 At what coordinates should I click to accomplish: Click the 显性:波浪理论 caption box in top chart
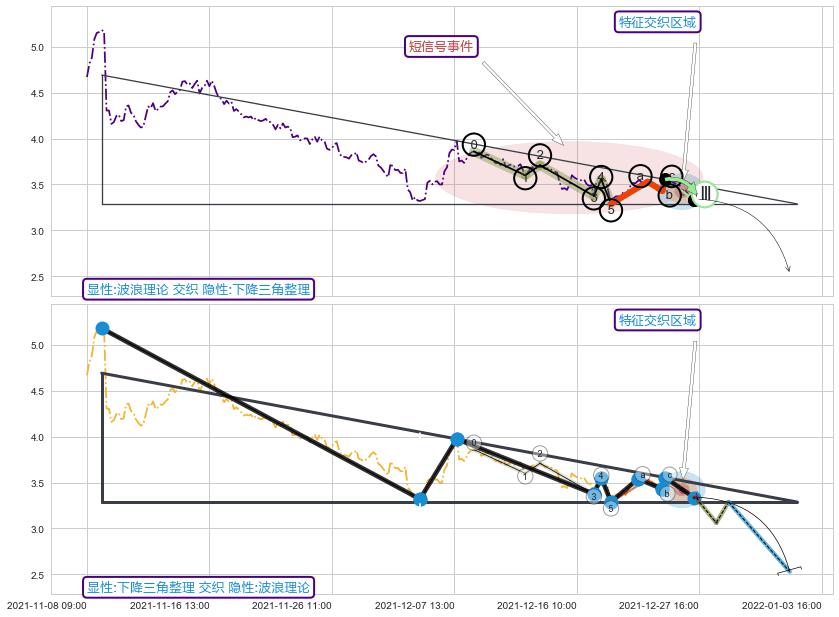pyautogui.click(x=199, y=290)
